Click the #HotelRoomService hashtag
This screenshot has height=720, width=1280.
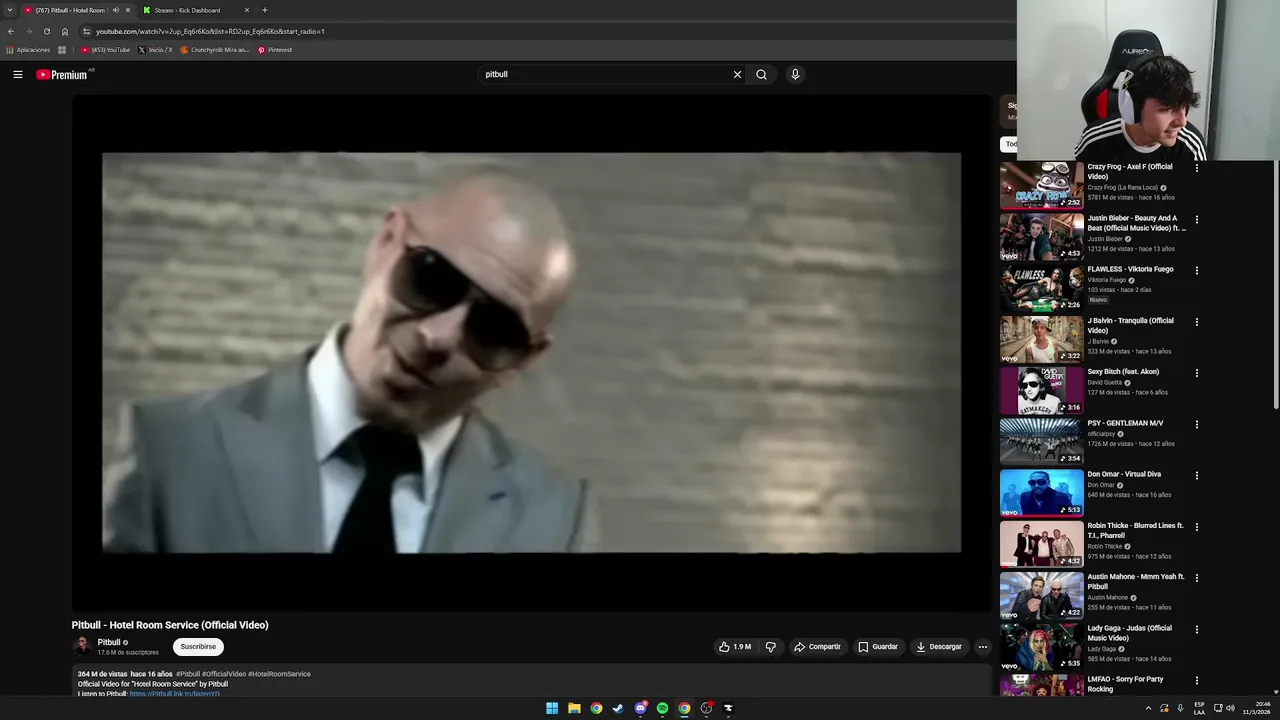[279, 674]
